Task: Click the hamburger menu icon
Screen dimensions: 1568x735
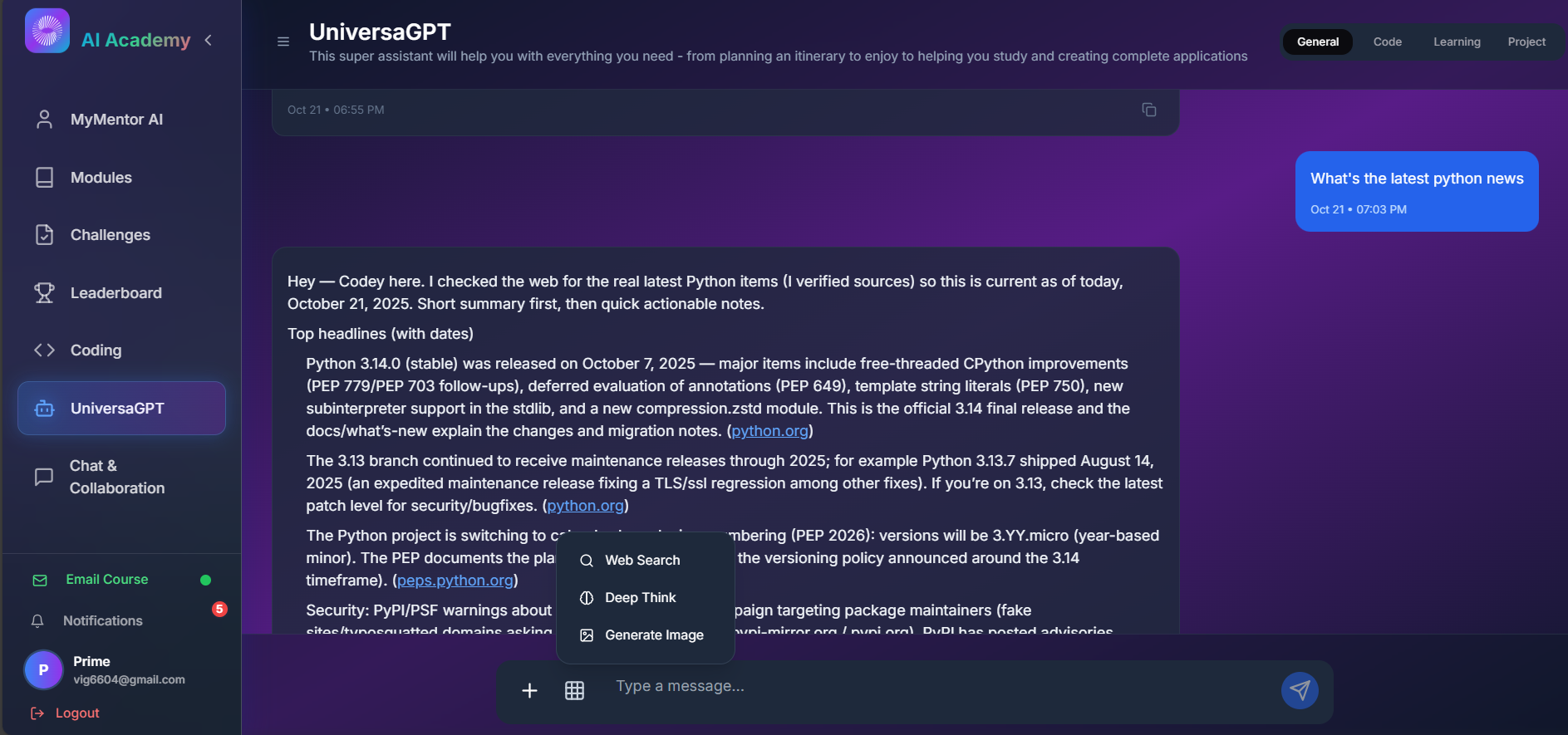Action: point(283,42)
